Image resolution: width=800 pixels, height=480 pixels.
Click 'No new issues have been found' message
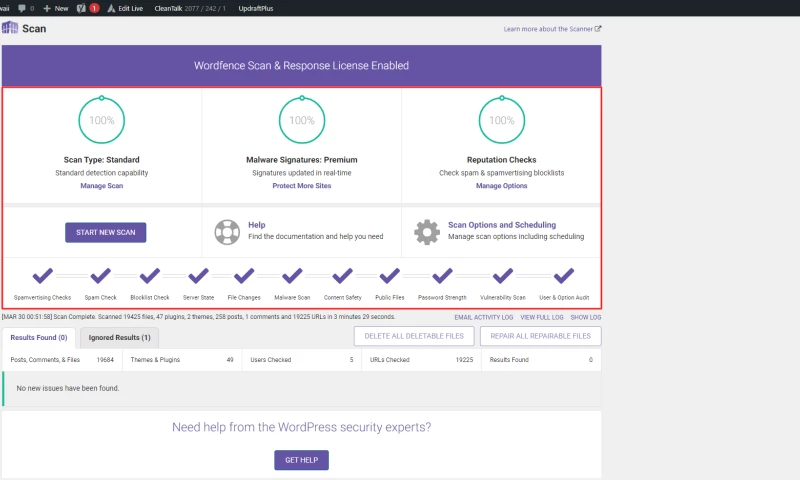[68, 388]
